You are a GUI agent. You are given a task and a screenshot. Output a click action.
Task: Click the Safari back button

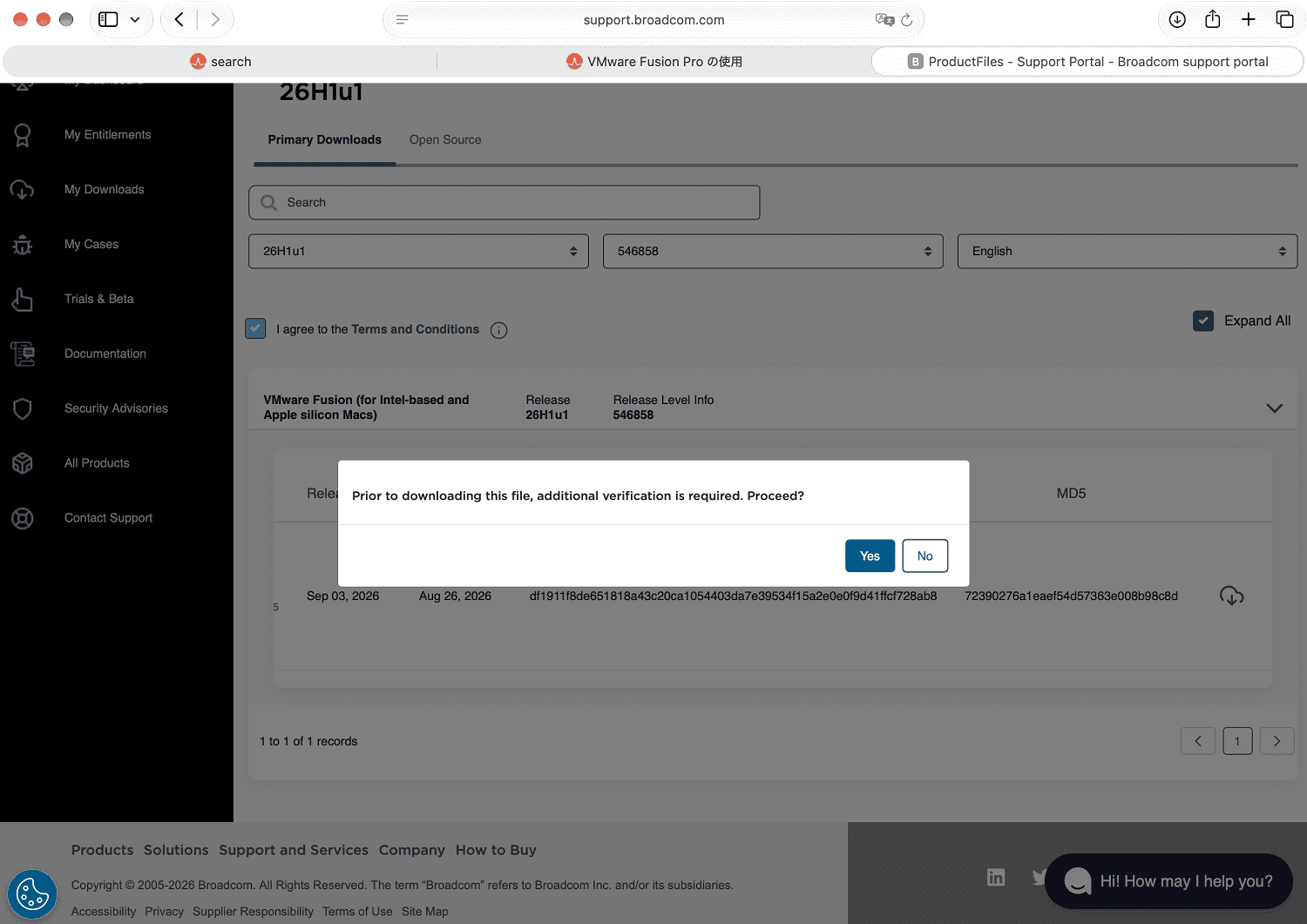(179, 19)
